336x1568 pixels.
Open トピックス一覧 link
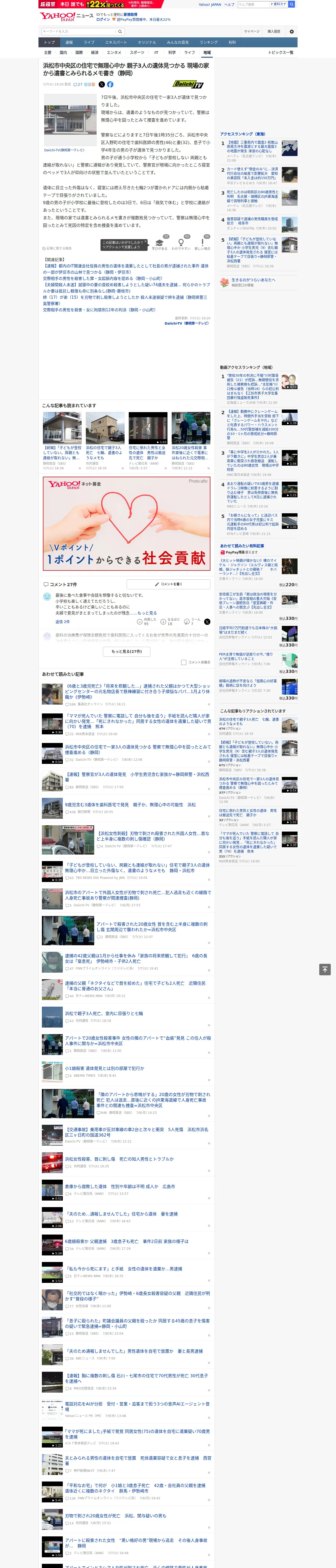[x=281, y=52]
